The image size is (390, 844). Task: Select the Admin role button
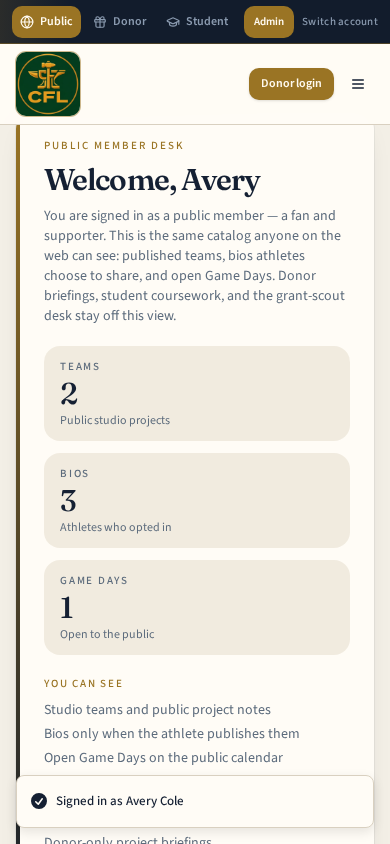point(269,22)
